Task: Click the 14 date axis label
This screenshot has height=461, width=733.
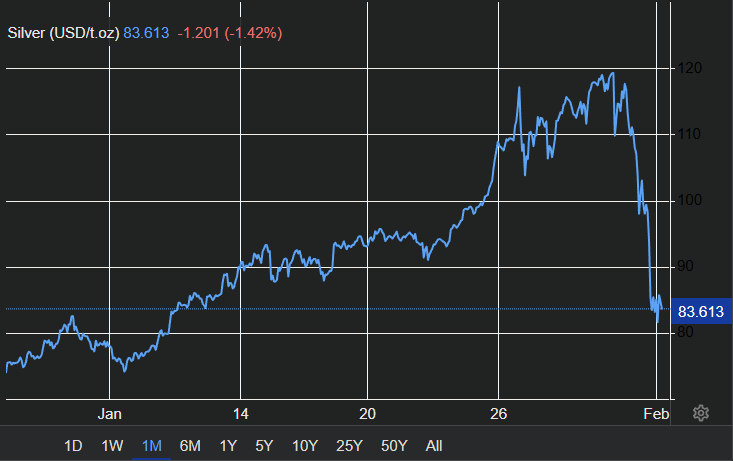Action: tap(241, 414)
